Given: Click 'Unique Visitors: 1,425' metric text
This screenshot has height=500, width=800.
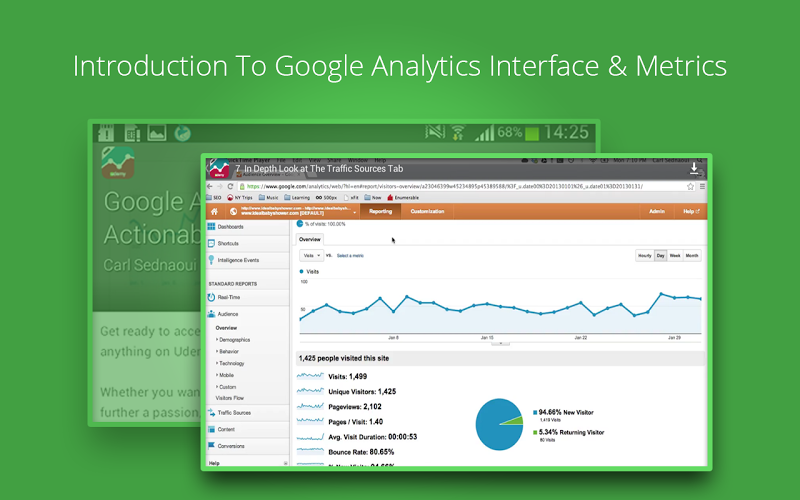Looking at the screenshot, I should [x=362, y=391].
